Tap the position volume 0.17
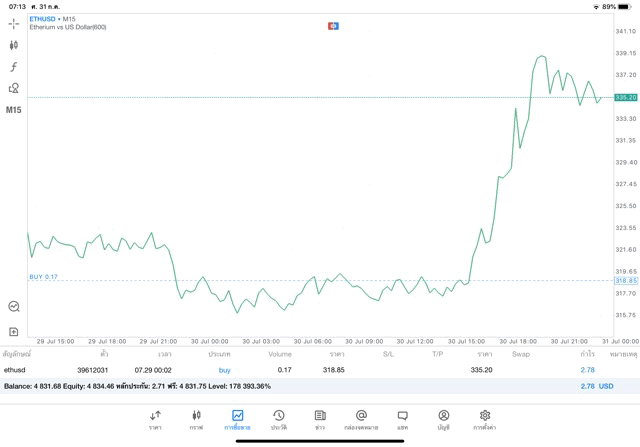 point(284,370)
